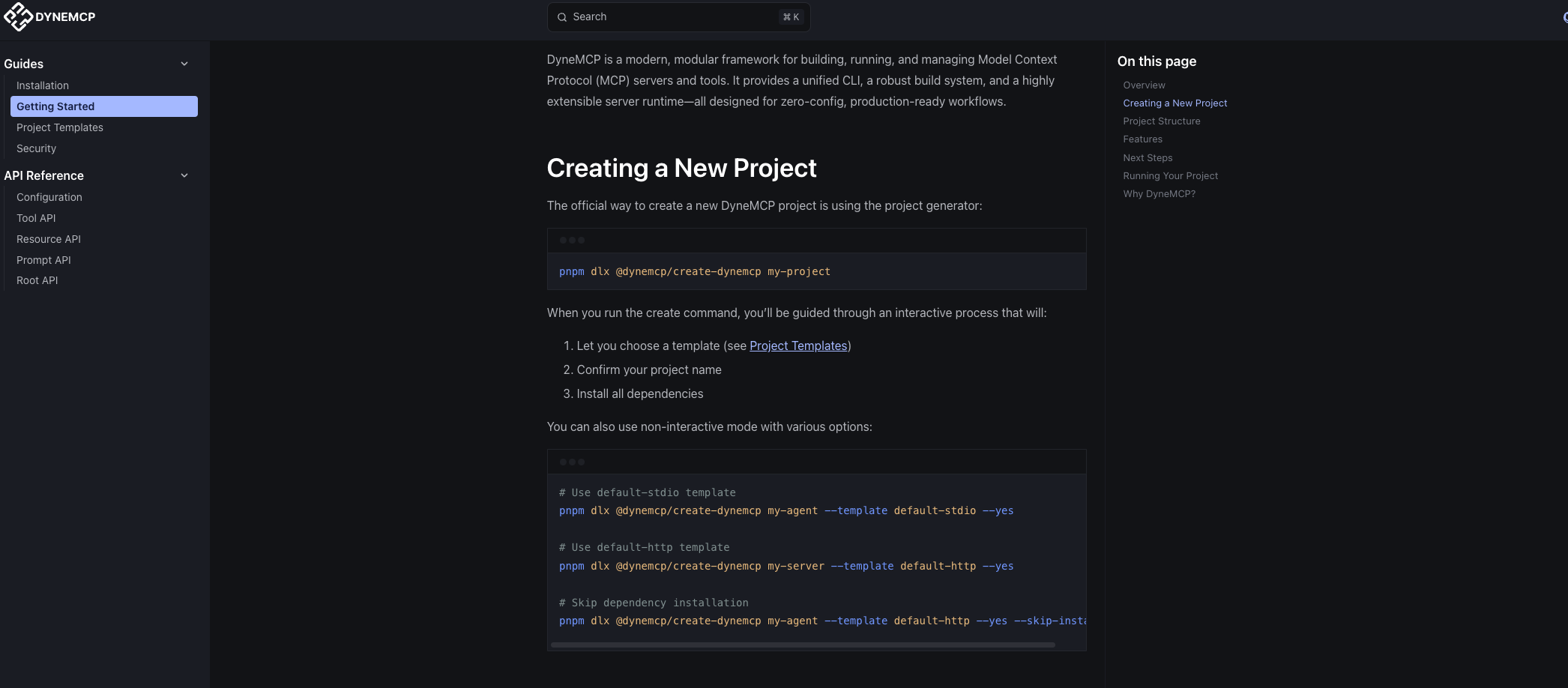The height and width of the screenshot is (688, 1568).
Task: Click the Creating a New Project heading
Action: click(681, 168)
